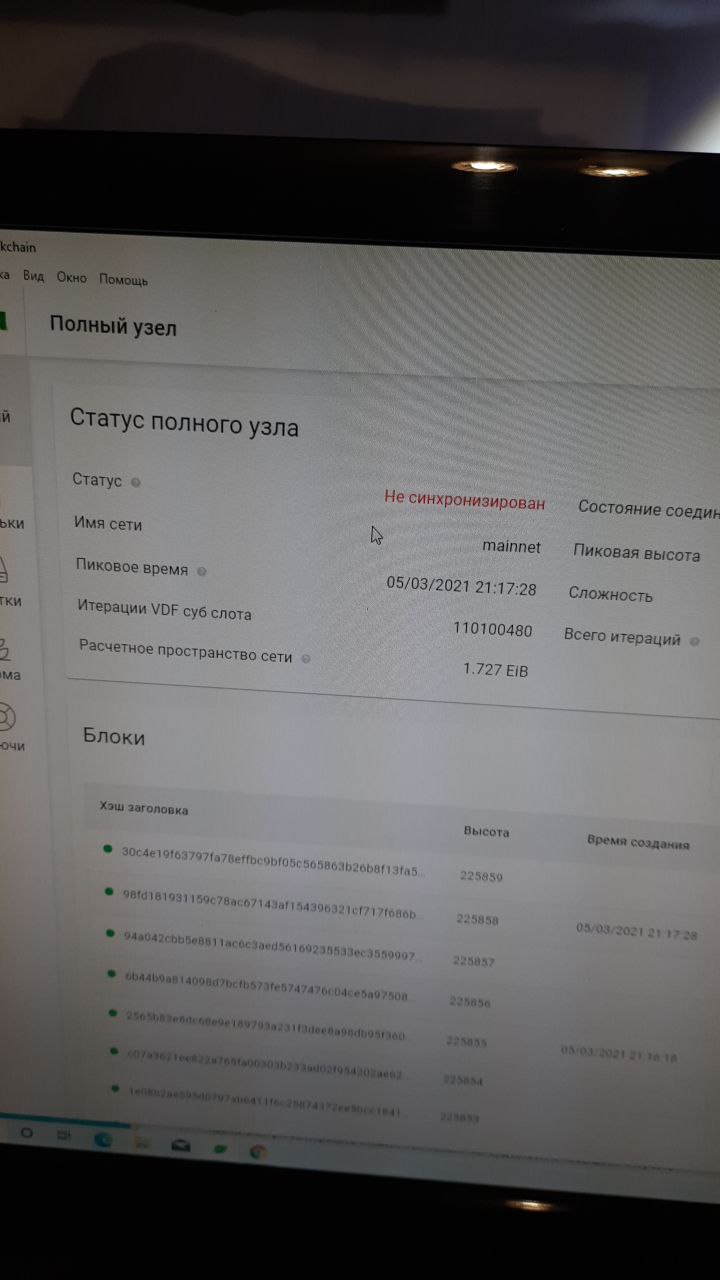720x1280 pixels.
Task: Click block height 225858
Action: [x=477, y=918]
